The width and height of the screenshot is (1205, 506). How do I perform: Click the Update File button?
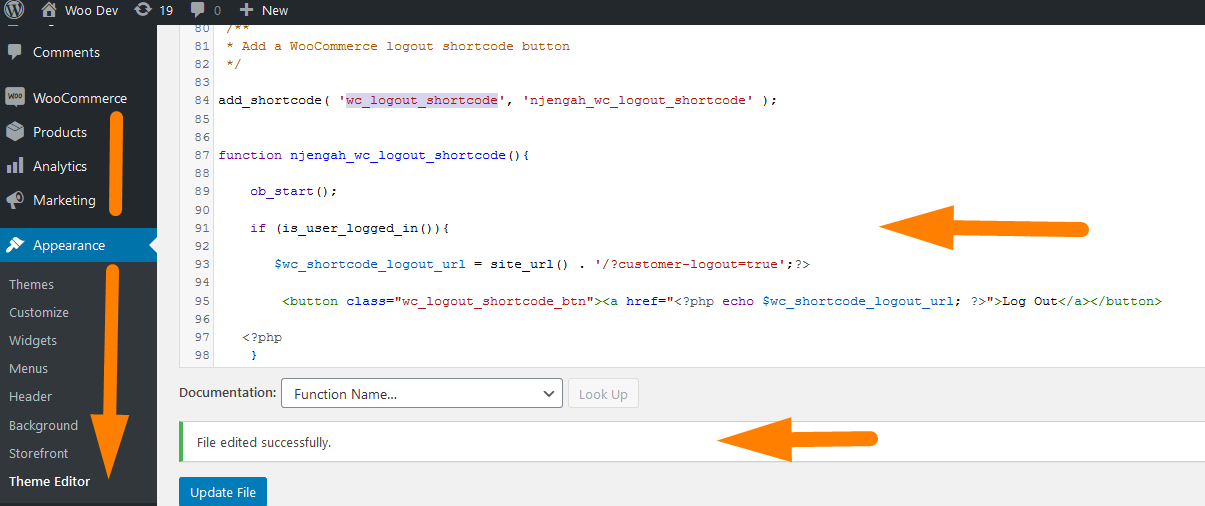click(x=223, y=492)
